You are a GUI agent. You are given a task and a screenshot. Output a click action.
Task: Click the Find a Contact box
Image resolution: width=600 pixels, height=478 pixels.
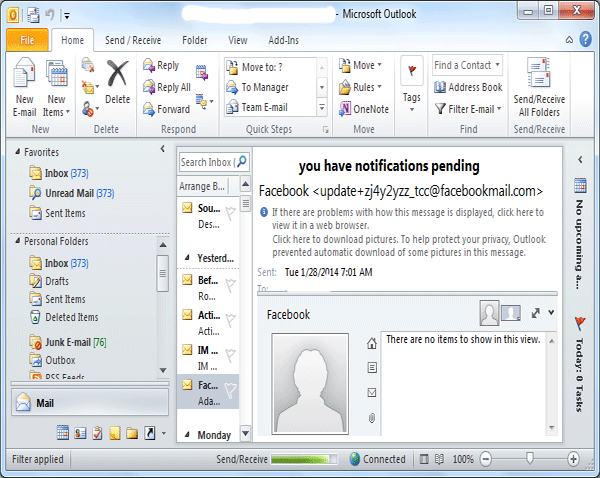pos(467,65)
